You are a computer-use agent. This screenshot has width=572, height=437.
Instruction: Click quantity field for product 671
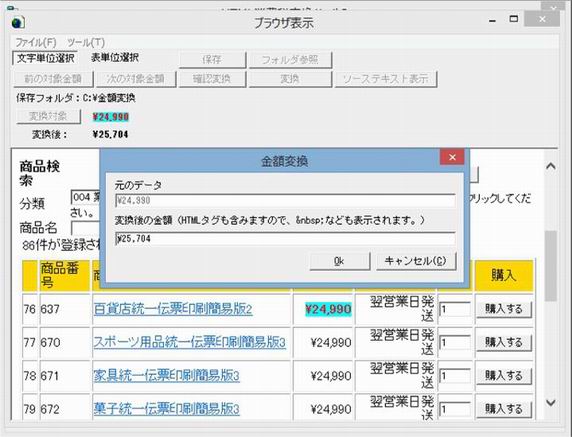click(455, 376)
